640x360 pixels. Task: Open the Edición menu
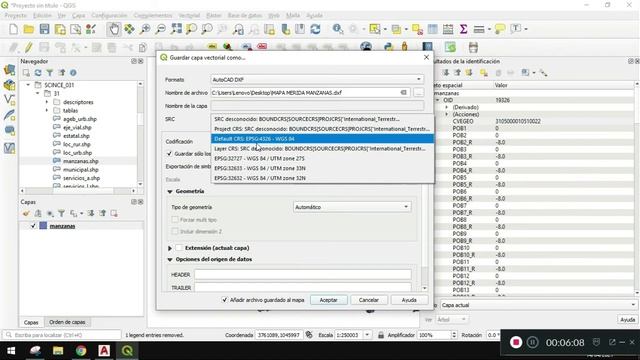42,16
